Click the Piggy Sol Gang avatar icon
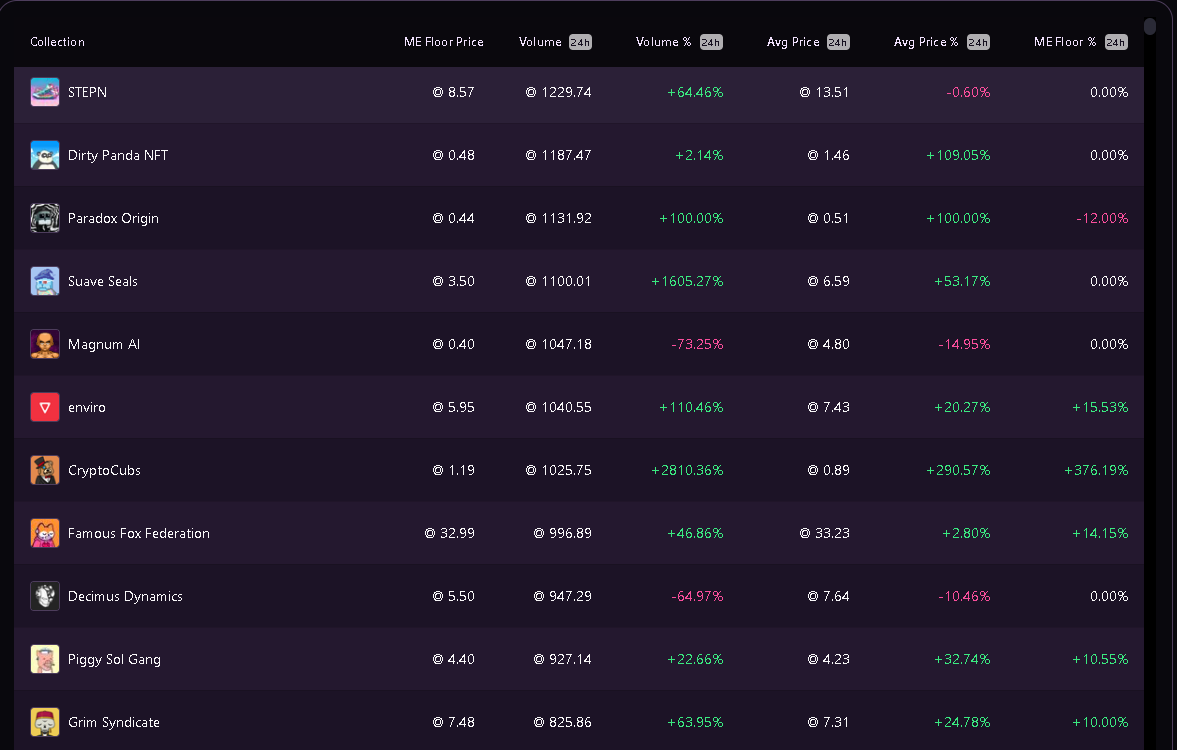Image resolution: width=1177 pixels, height=750 pixels. 45,660
